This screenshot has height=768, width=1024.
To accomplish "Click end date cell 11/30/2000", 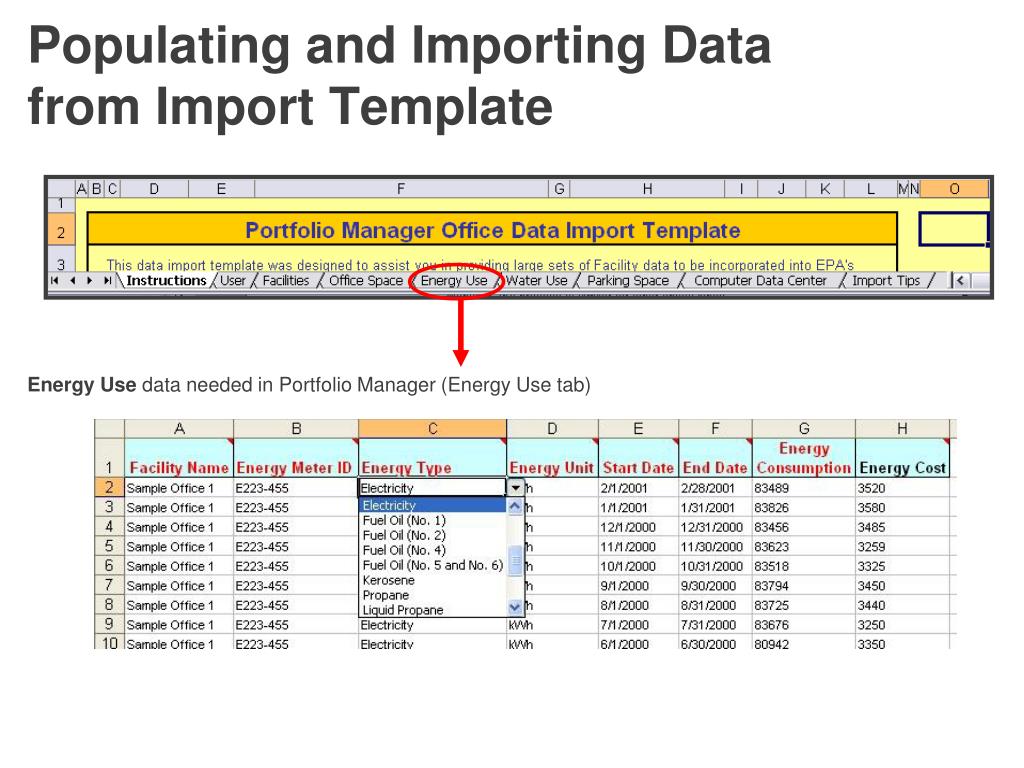I will (715, 547).
